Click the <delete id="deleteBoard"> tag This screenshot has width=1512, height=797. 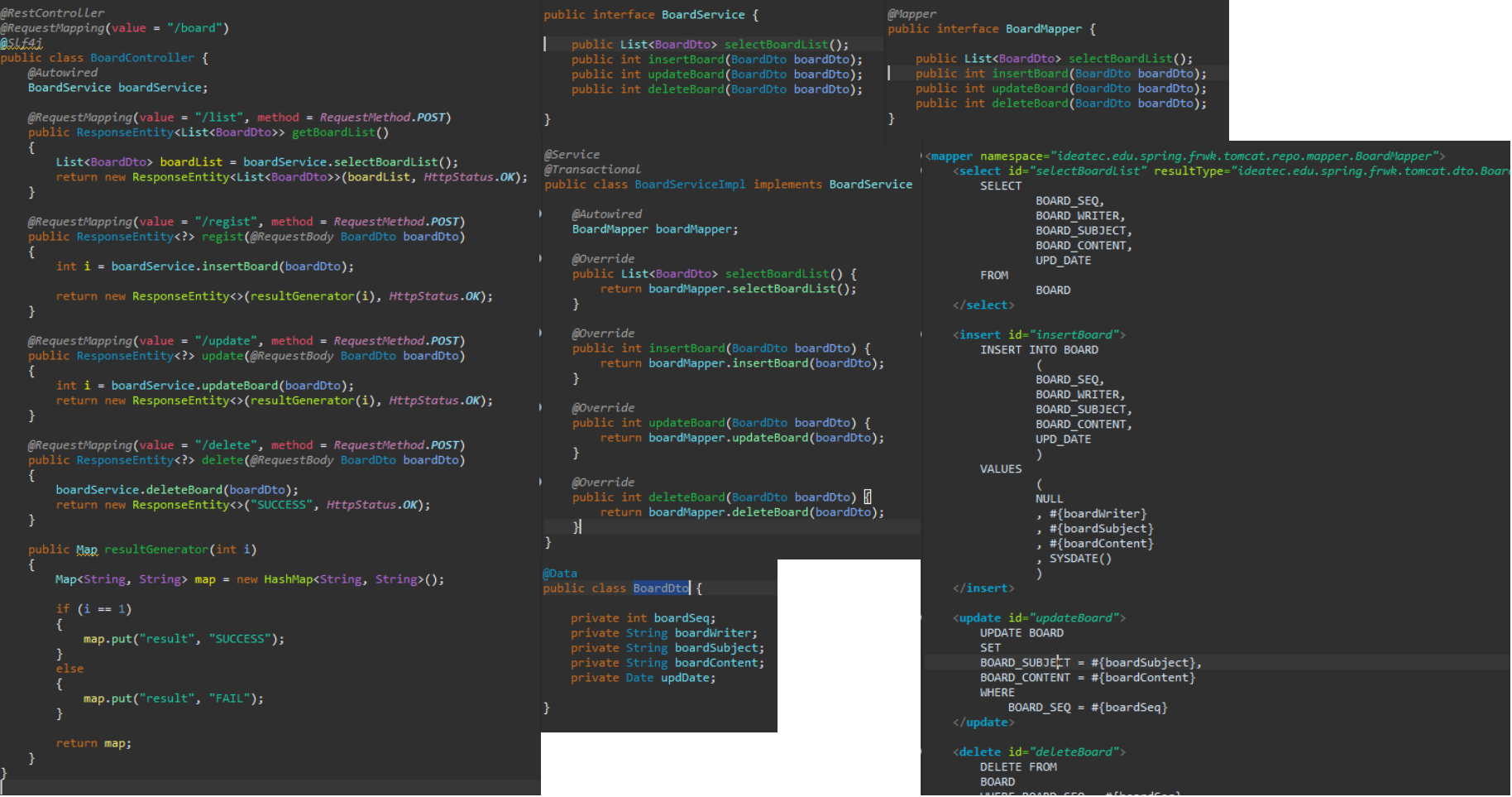[x=1039, y=752]
